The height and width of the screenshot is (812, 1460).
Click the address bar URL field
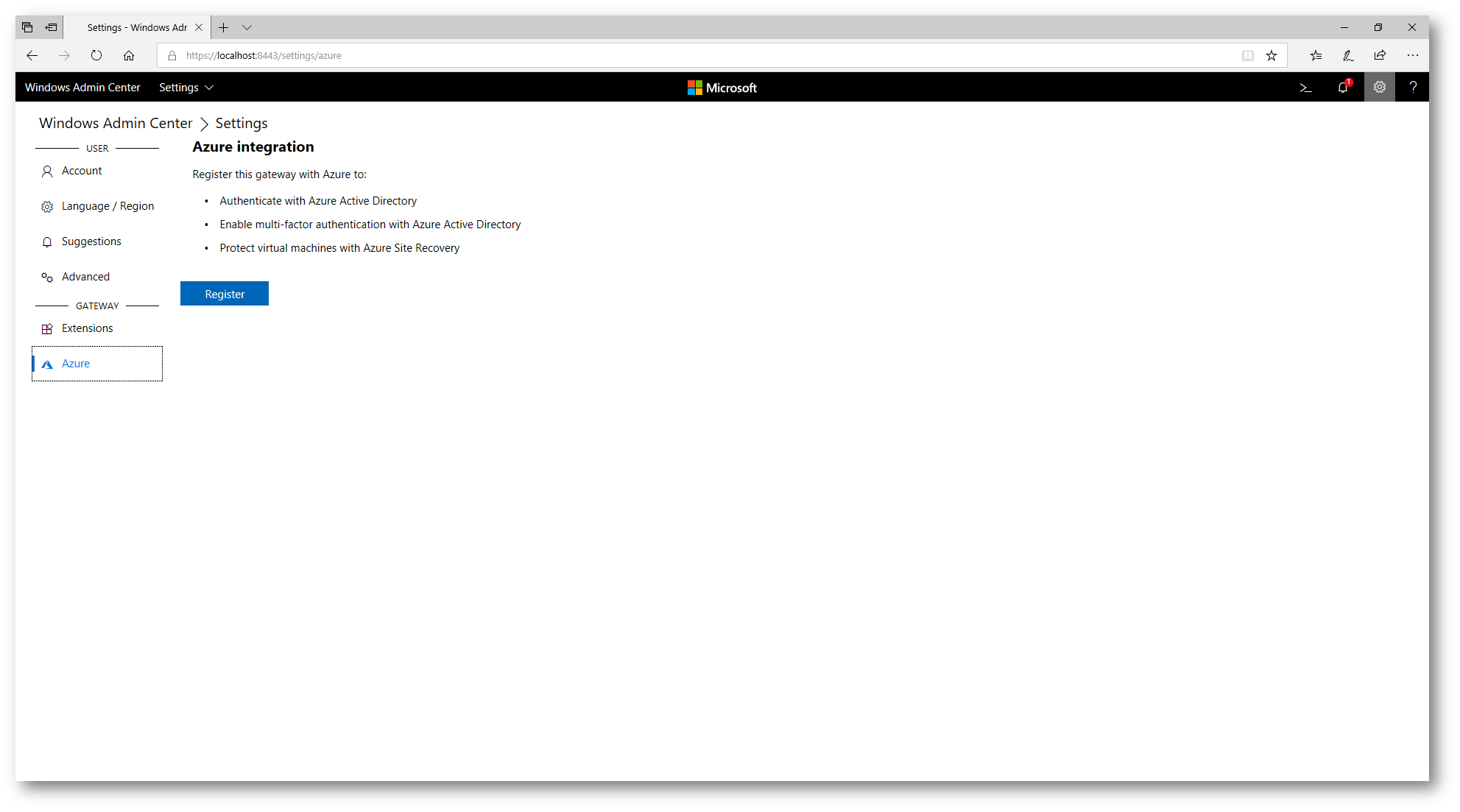point(663,56)
